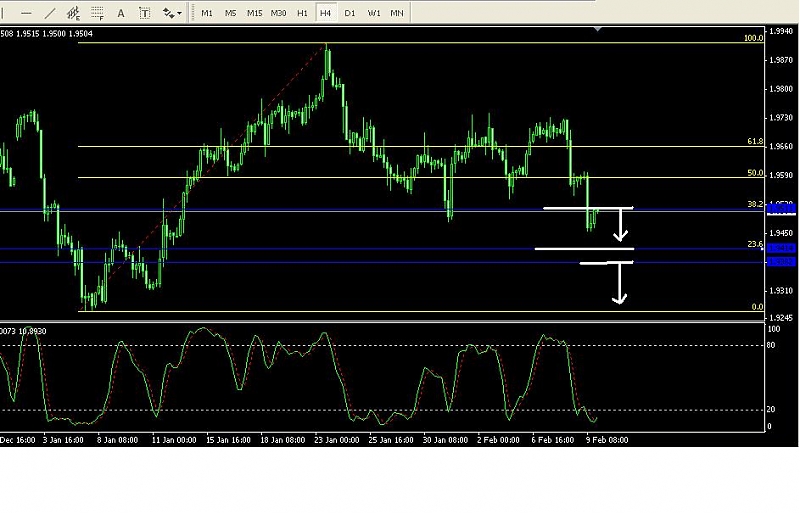
Task: Click the 1.9730 price axis value
Action: coord(782,118)
